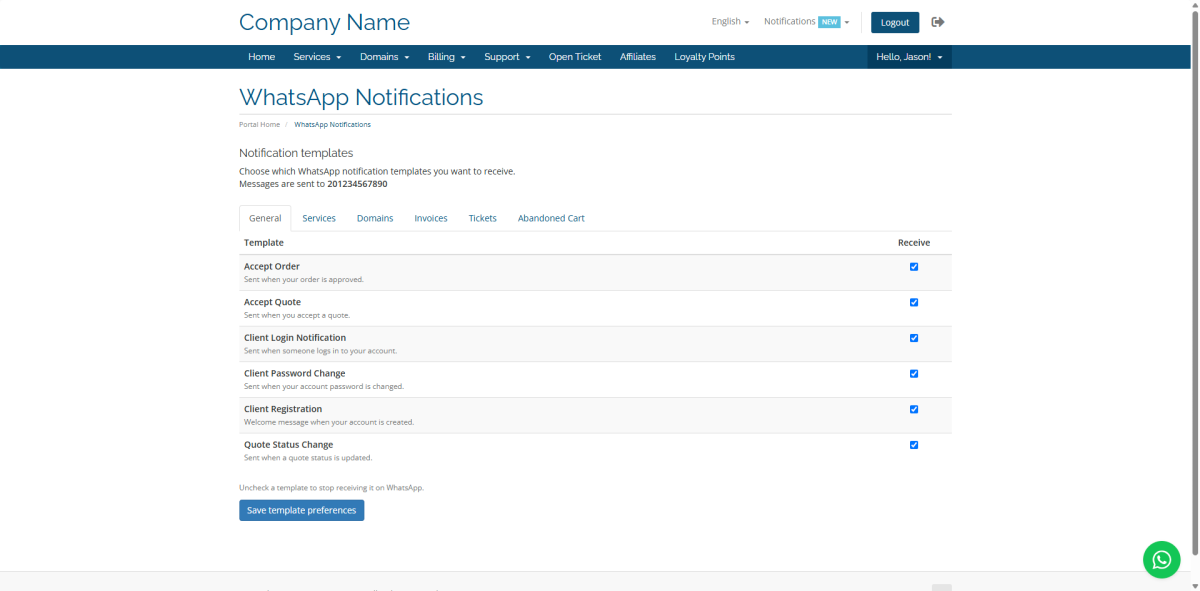Click the Accept Quote template name
The image size is (1200, 591).
point(272,302)
